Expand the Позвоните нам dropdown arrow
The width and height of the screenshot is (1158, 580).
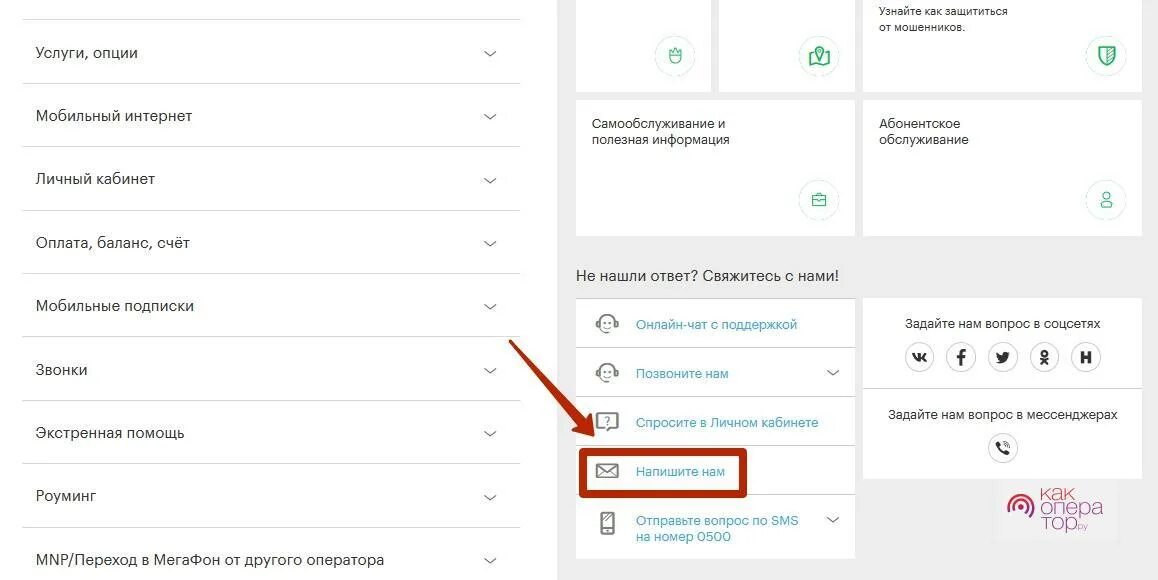click(x=833, y=372)
